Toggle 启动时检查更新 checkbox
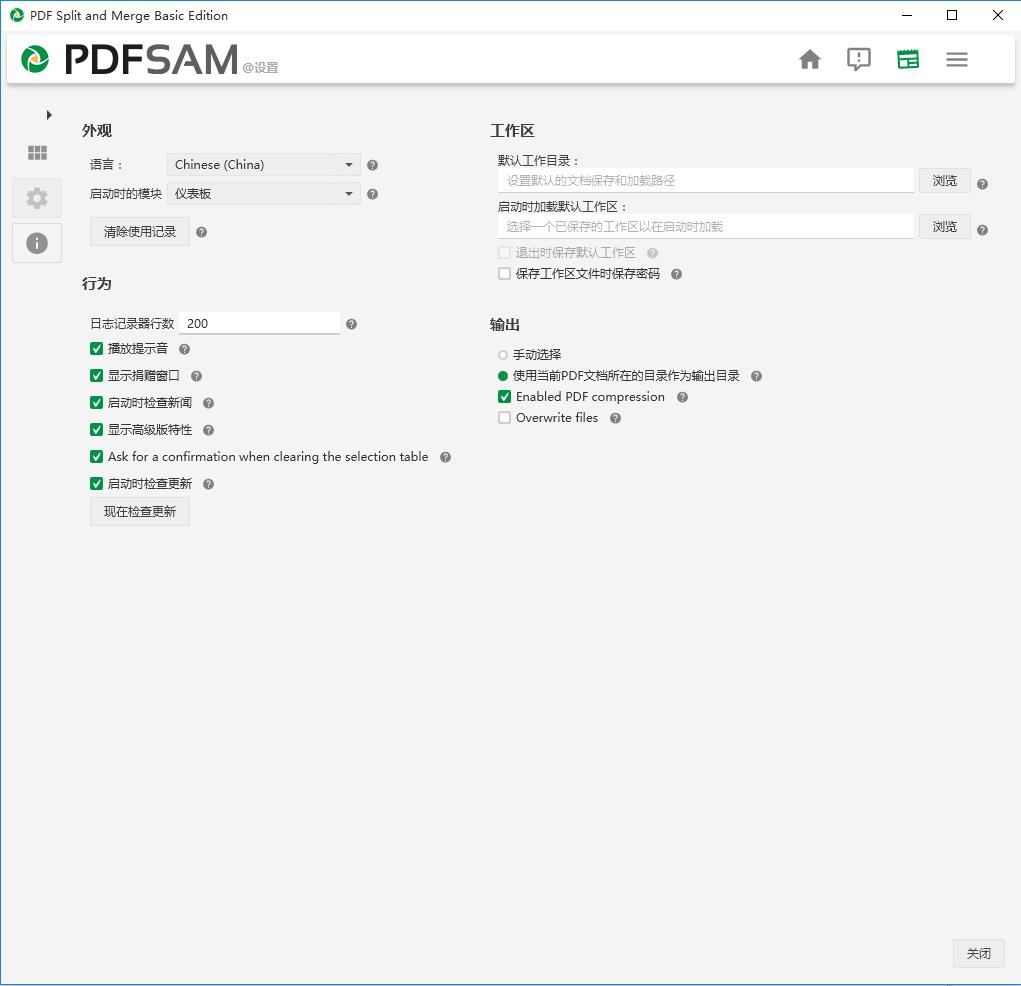Viewport: 1021px width, 986px height. (x=96, y=484)
